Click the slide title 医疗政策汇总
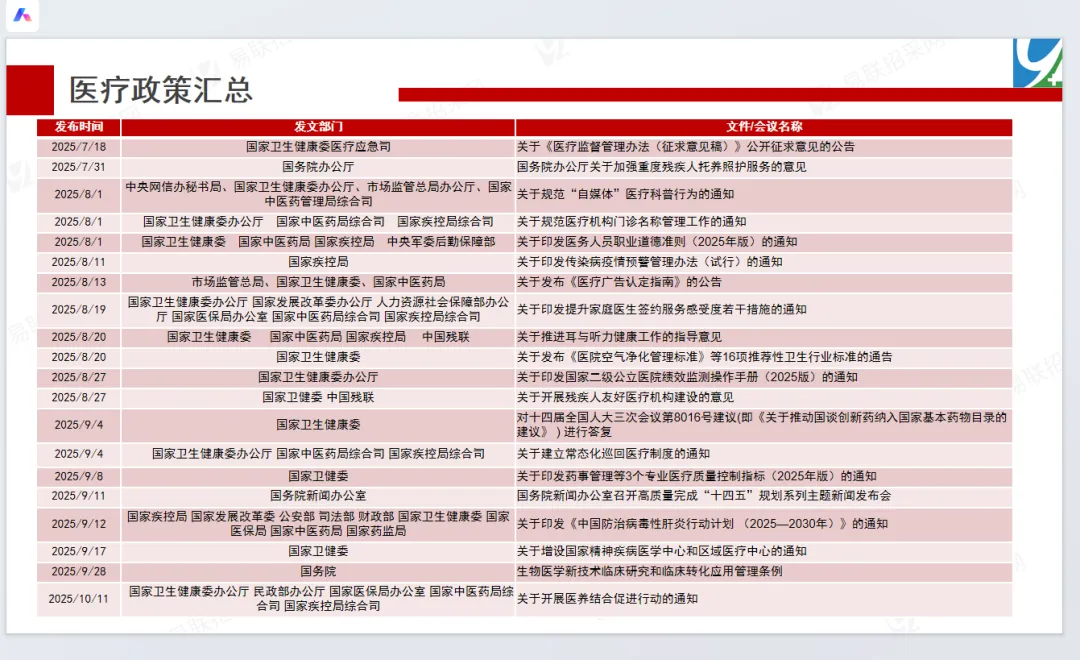Screen dimensions: 1080x660 (x=160, y=90)
